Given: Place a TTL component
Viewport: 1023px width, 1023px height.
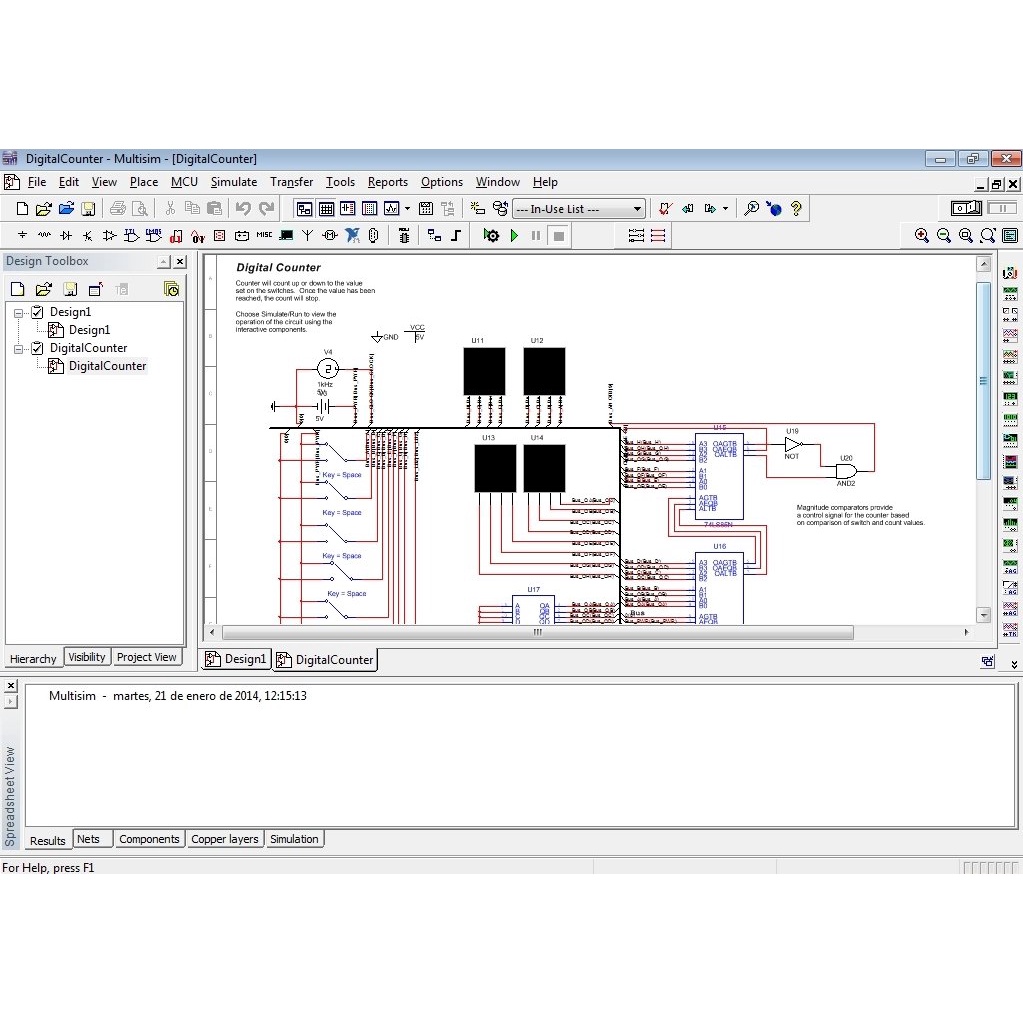Looking at the screenshot, I should (x=133, y=235).
